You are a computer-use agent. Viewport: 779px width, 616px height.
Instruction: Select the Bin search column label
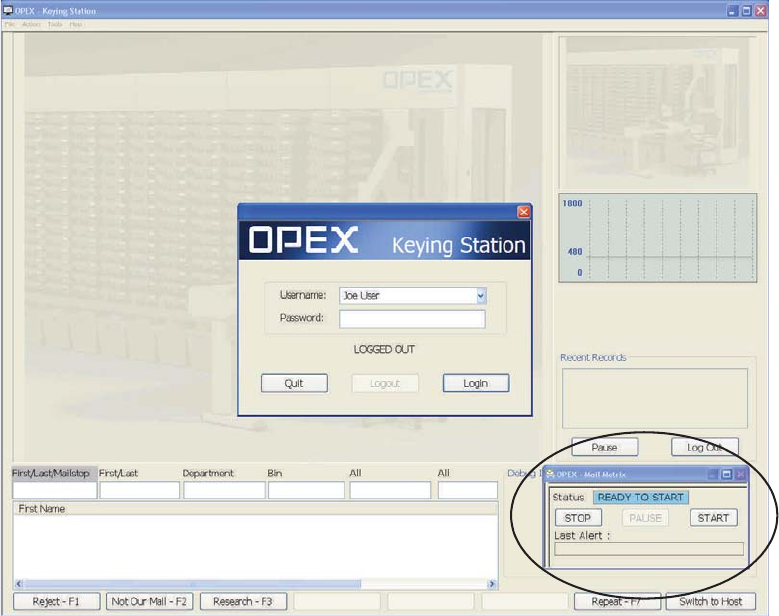[x=274, y=473]
